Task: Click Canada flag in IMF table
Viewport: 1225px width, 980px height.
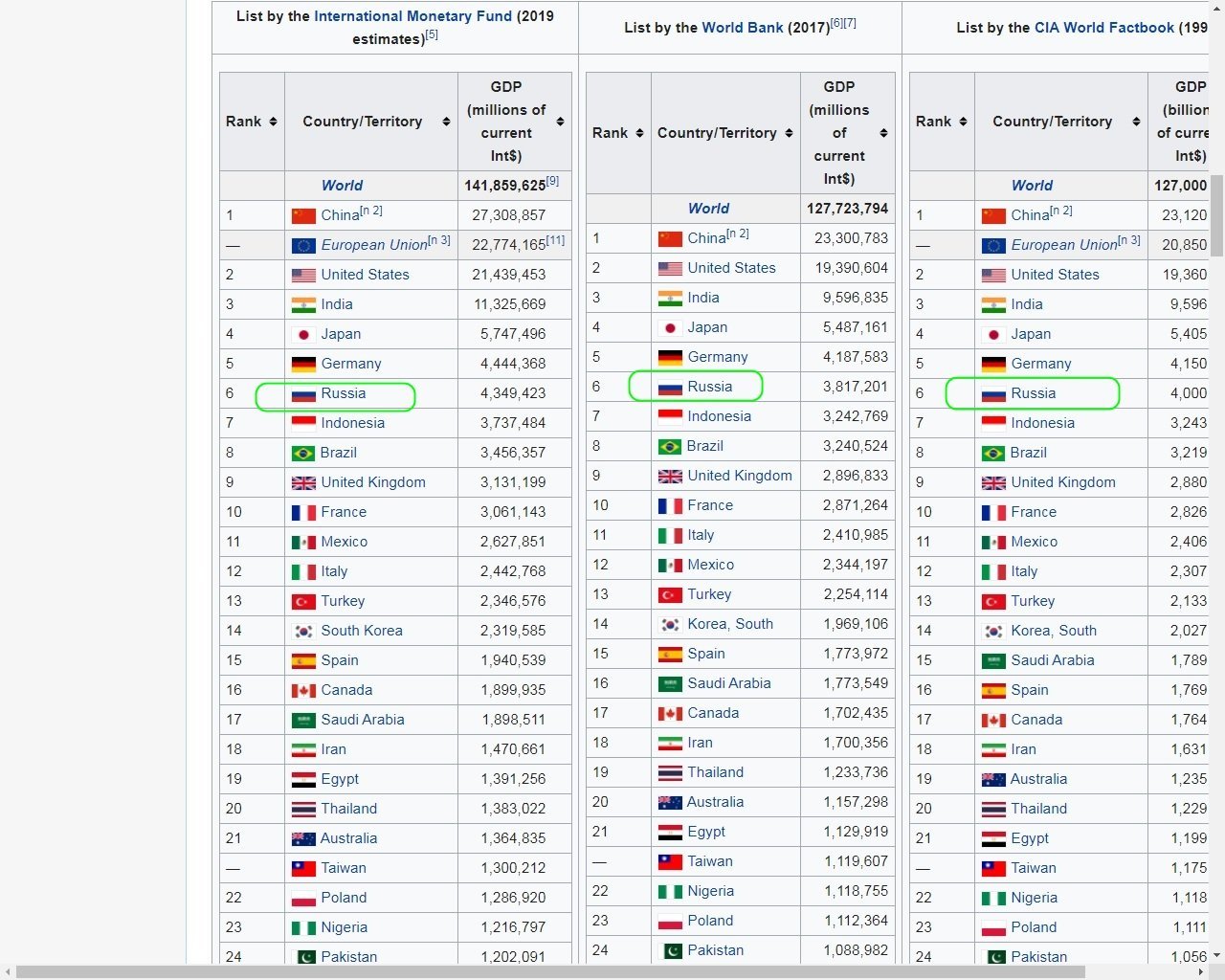Action: pyautogui.click(x=303, y=691)
